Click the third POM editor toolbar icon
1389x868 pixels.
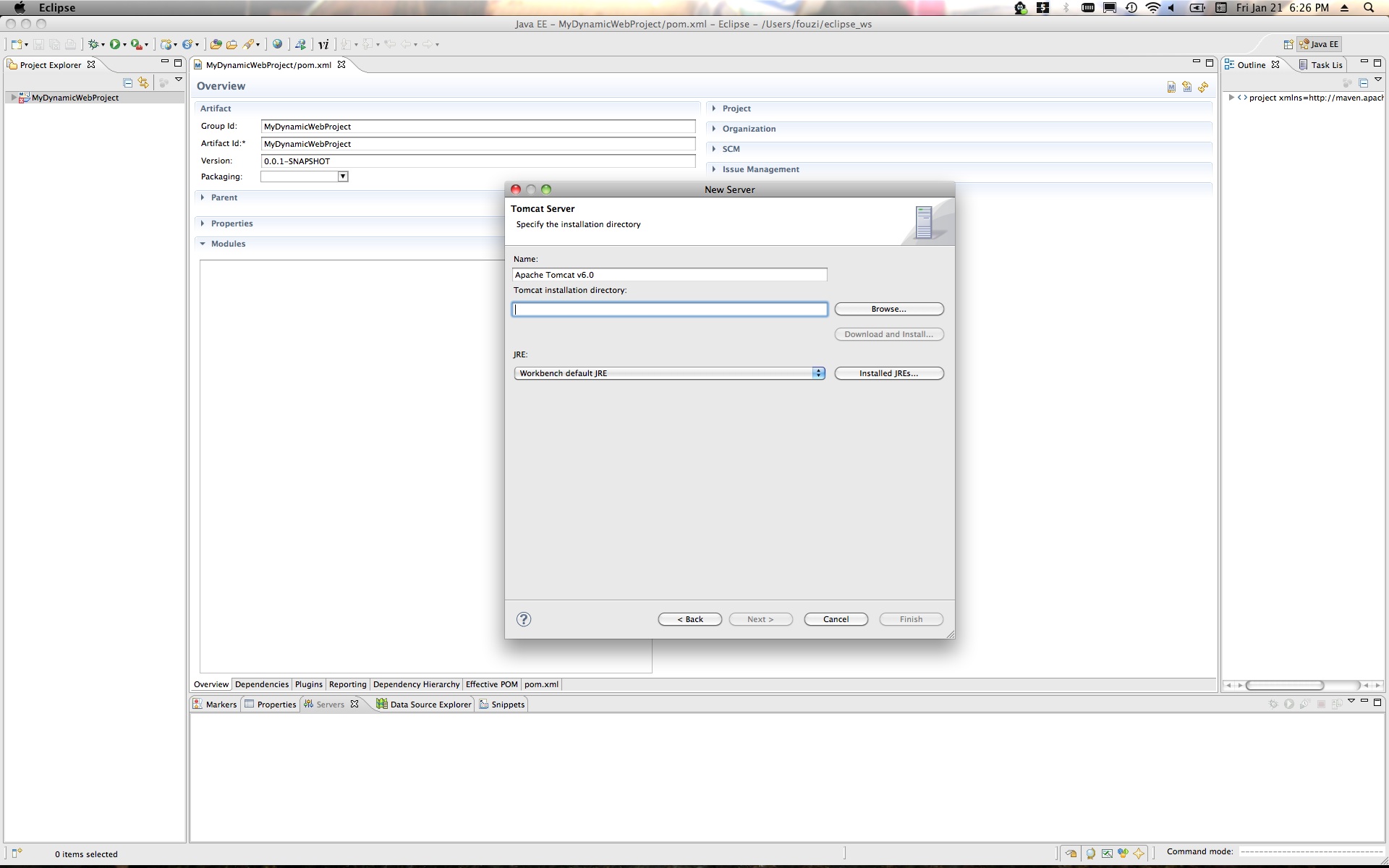pyautogui.click(x=1203, y=87)
